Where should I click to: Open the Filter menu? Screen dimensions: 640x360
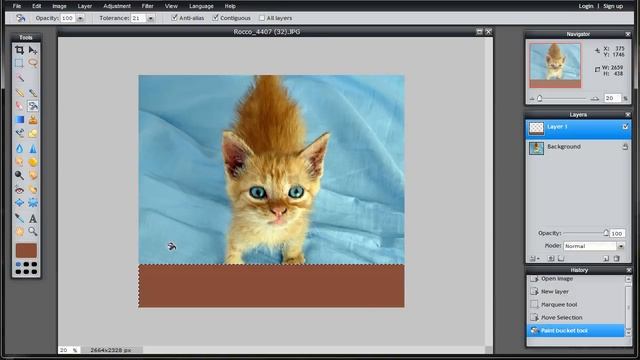(147, 6)
